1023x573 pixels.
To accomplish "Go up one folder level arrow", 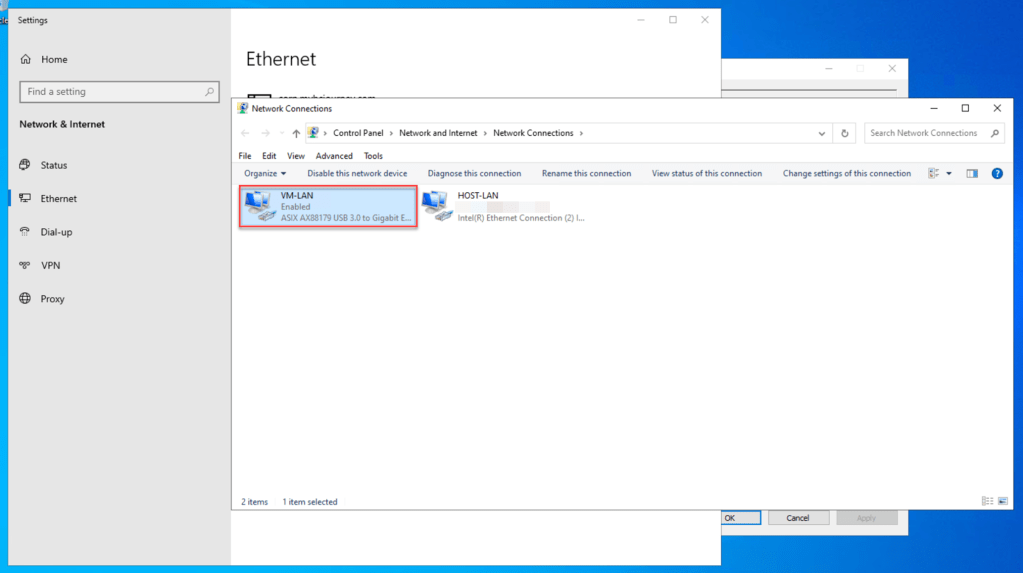I will (296, 133).
